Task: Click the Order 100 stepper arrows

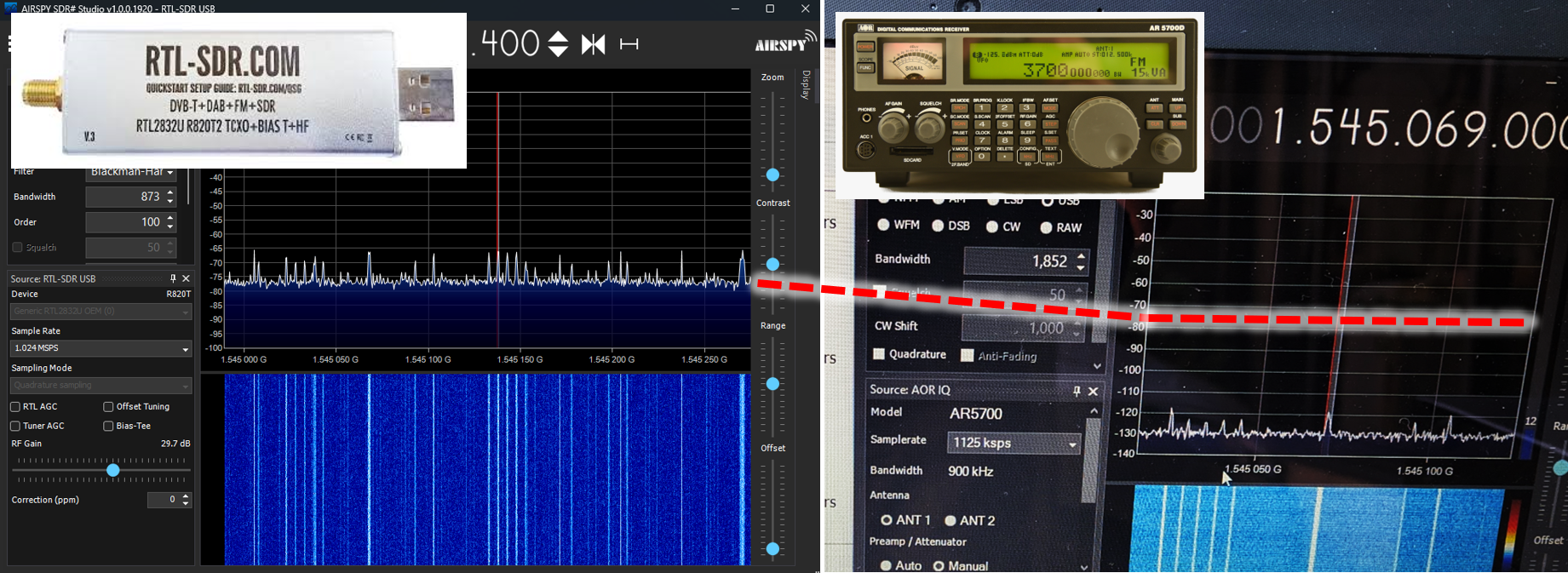Action: 170,222
